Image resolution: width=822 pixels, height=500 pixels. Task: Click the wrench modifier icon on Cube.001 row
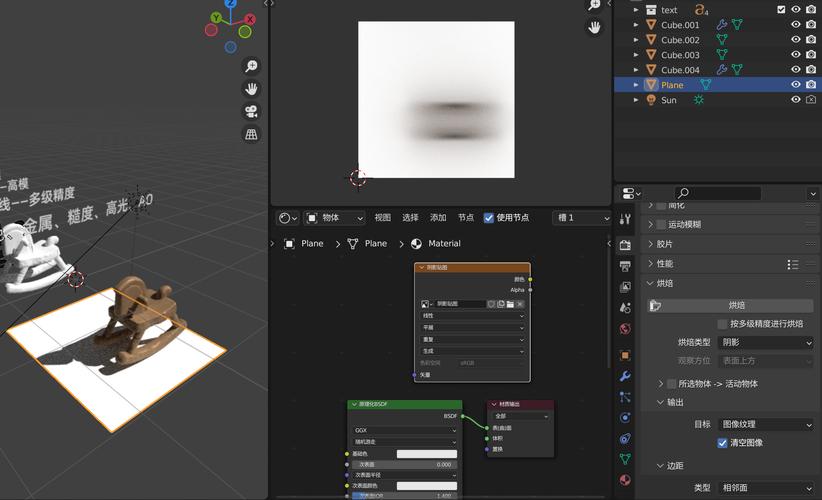(x=722, y=25)
